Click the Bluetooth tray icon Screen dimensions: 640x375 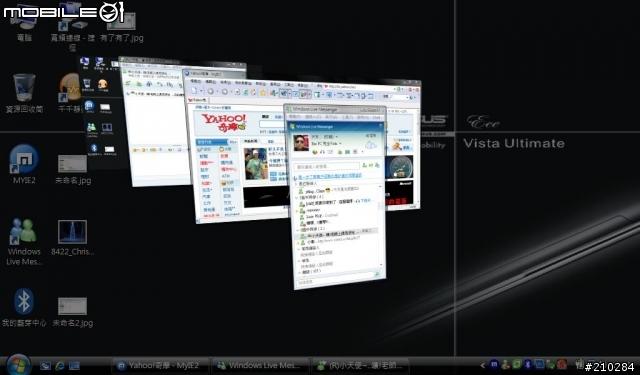pos(528,364)
